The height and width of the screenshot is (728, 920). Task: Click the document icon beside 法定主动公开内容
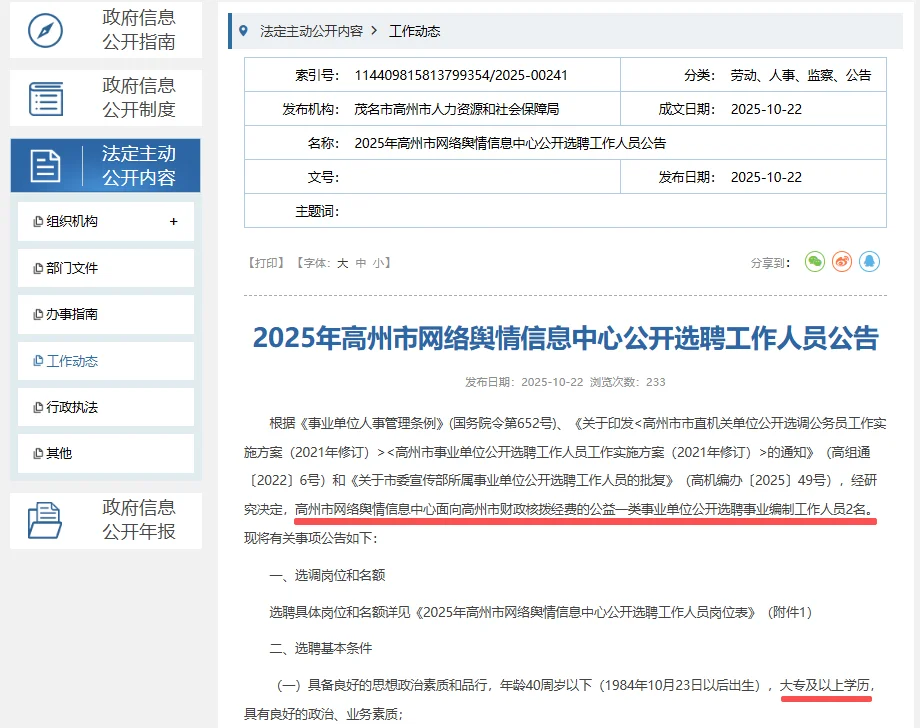pos(46,165)
